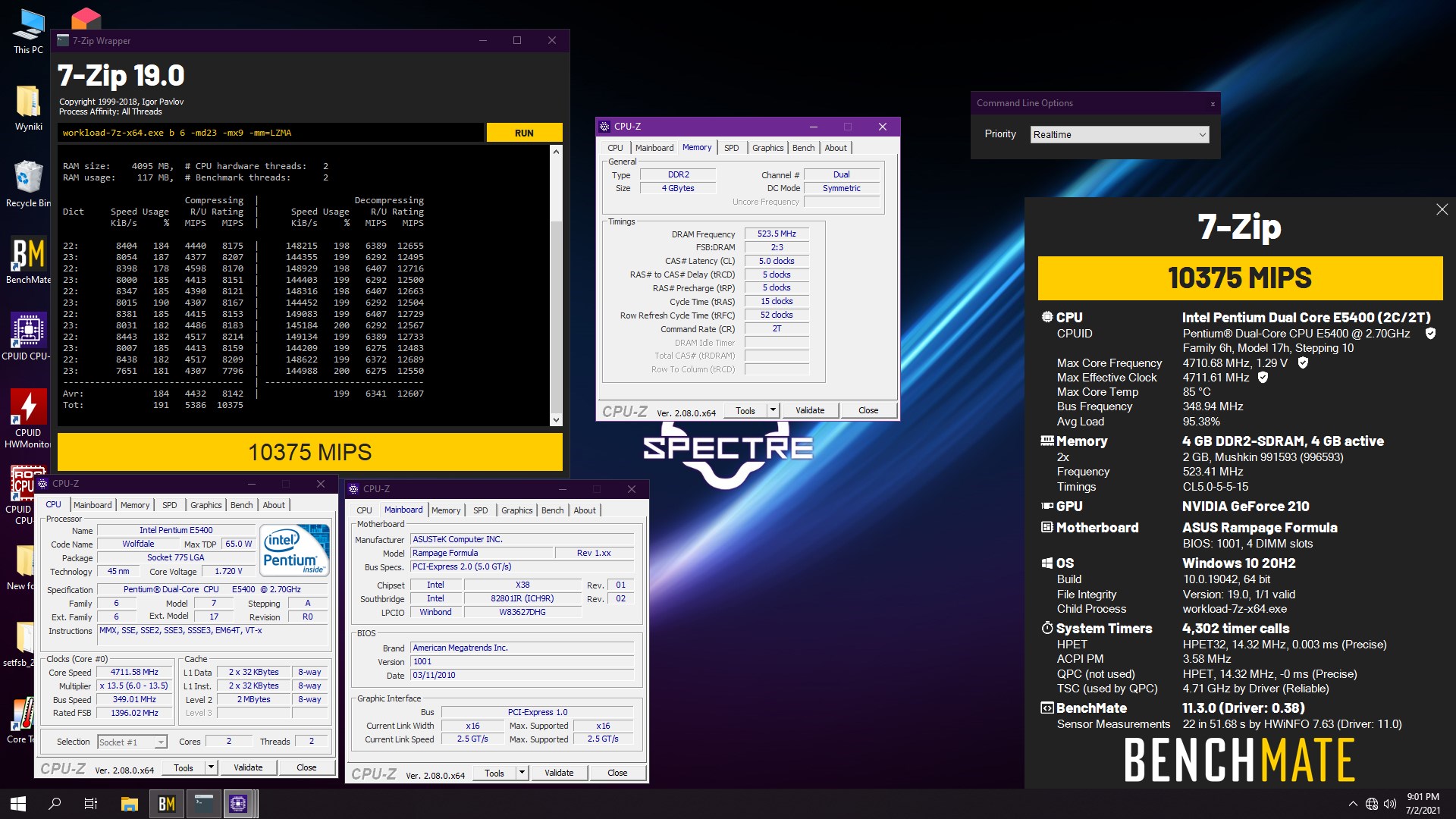Click the CPU section icon in BenchMate
The height and width of the screenshot is (819, 1456).
coord(1047,318)
